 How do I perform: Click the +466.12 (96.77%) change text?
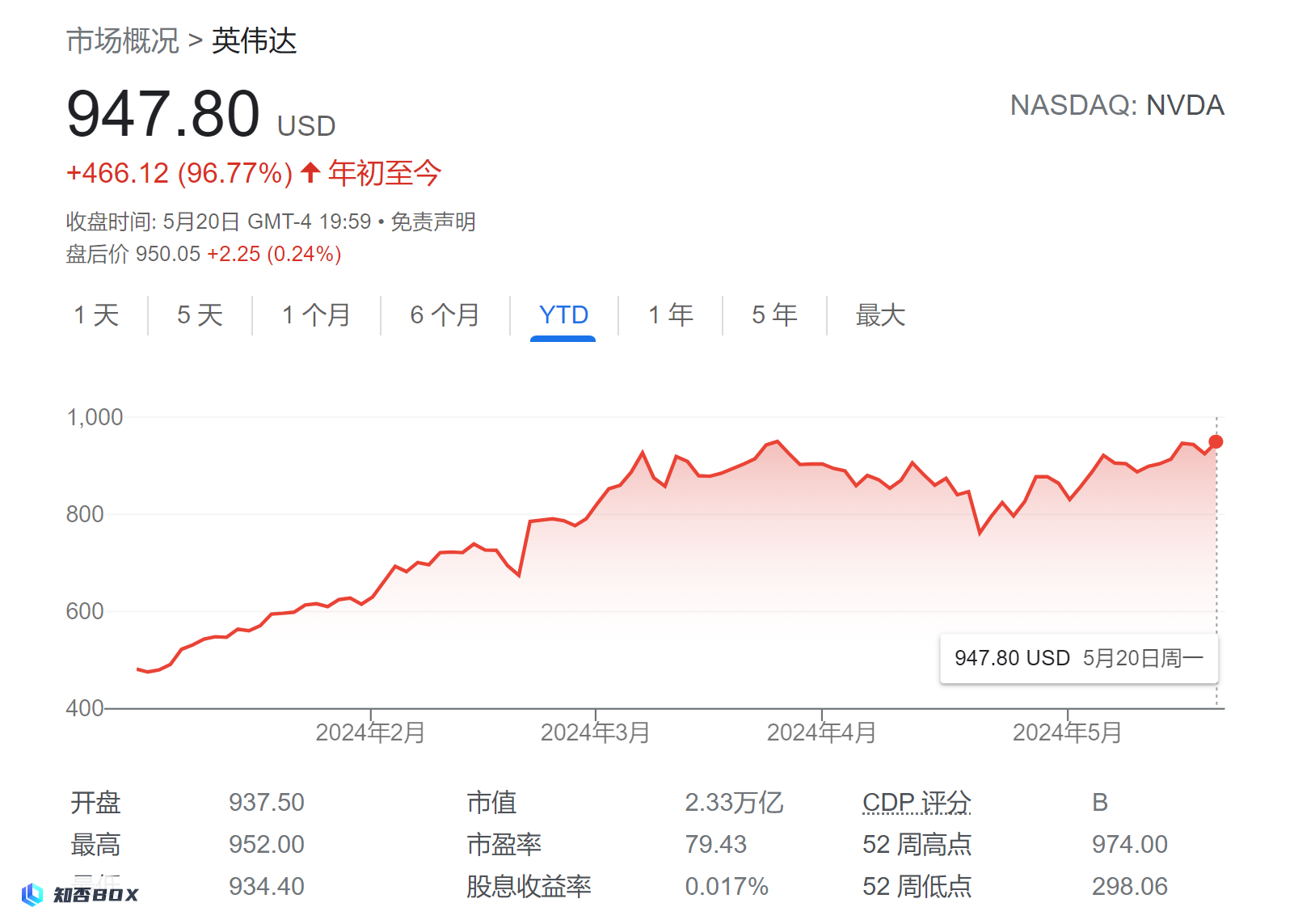[179, 173]
